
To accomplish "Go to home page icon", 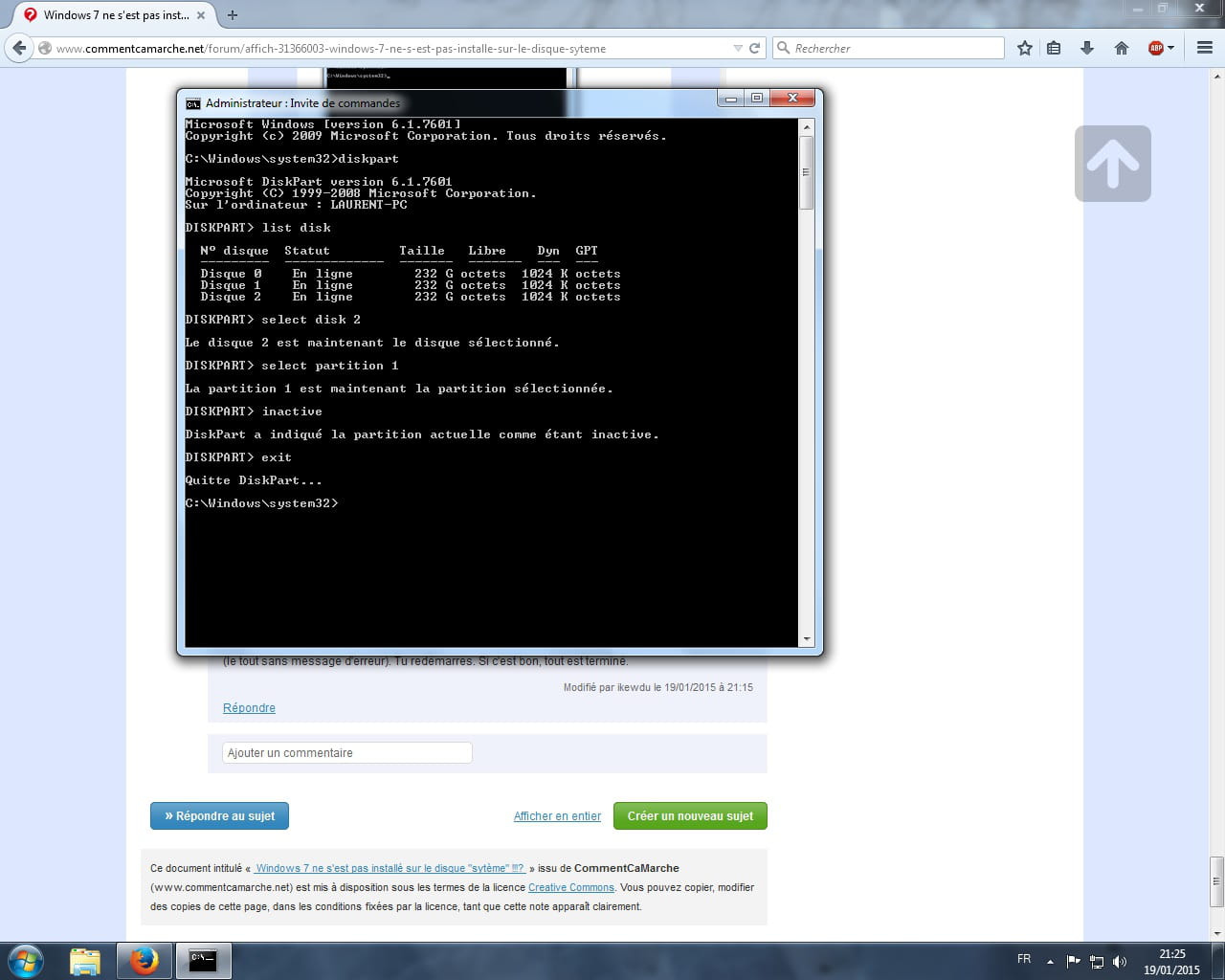I will pos(1122,48).
